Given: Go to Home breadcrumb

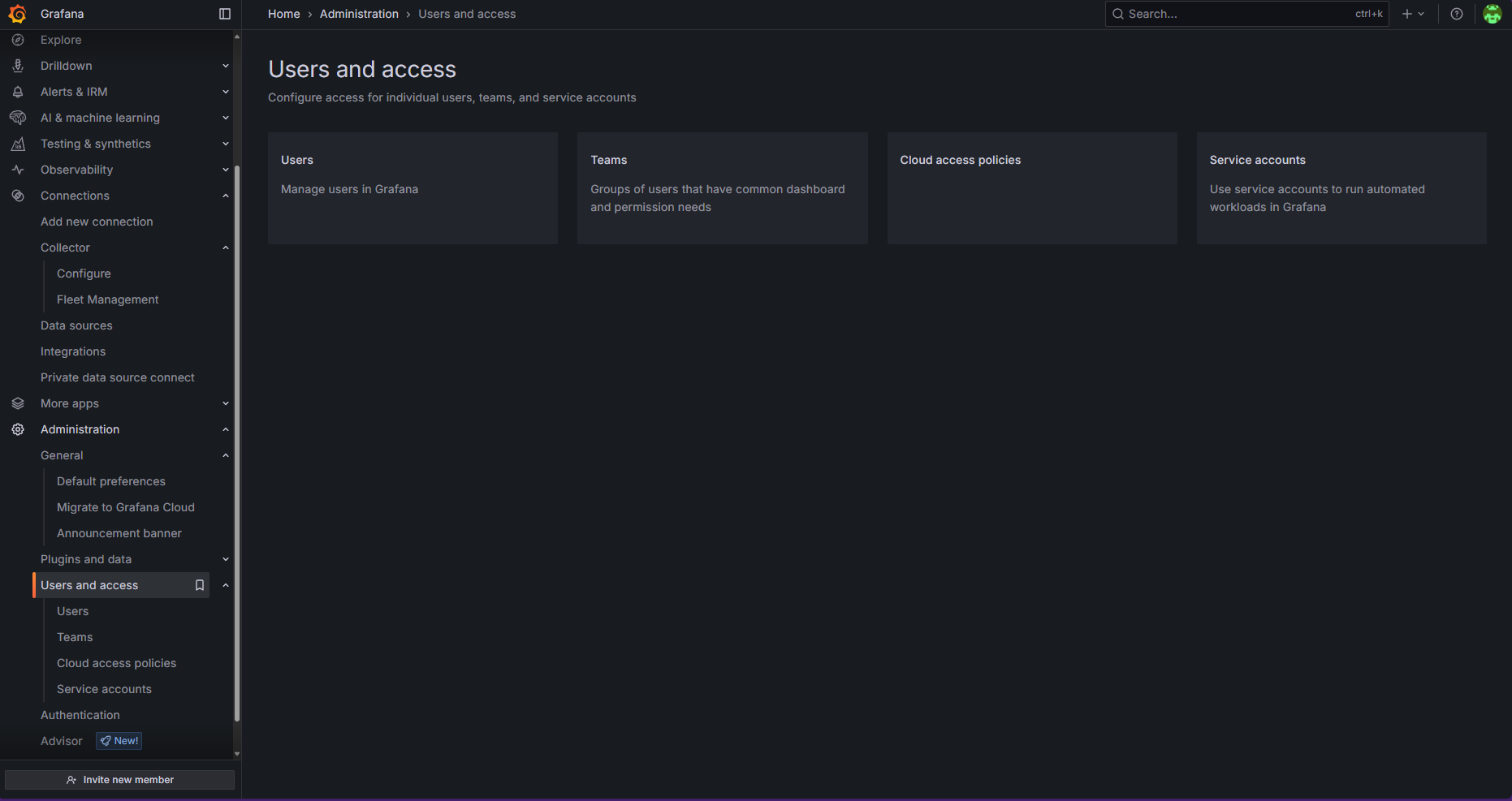Looking at the screenshot, I should [284, 14].
